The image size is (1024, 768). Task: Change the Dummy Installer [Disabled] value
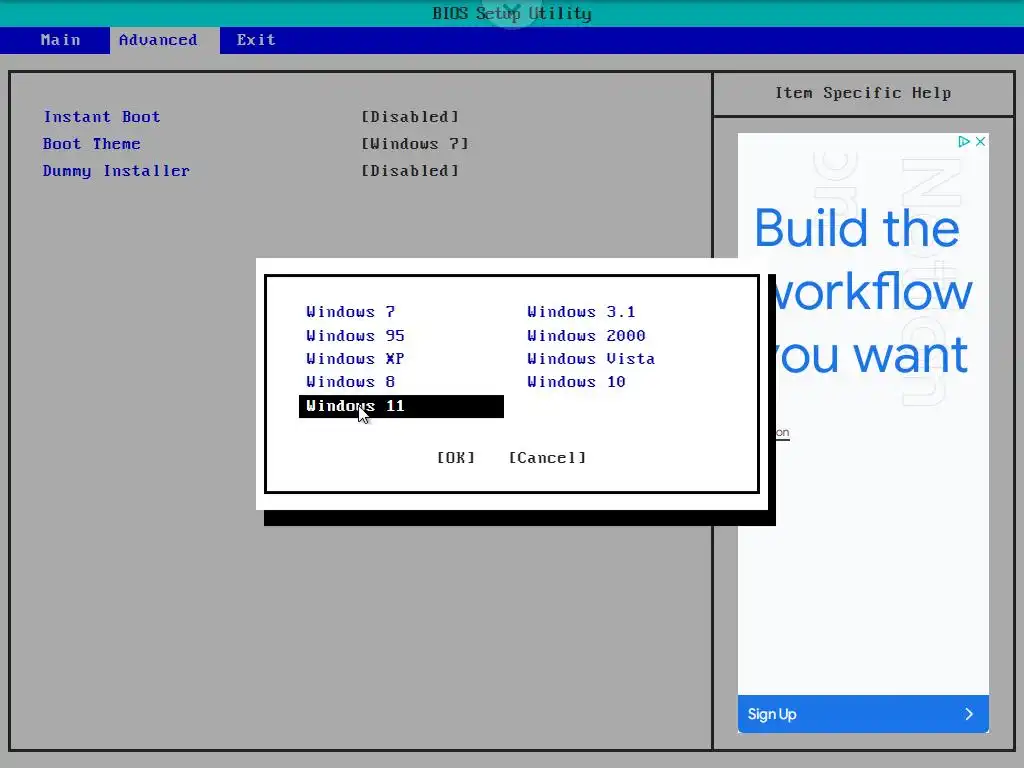pyautogui.click(x=410, y=171)
